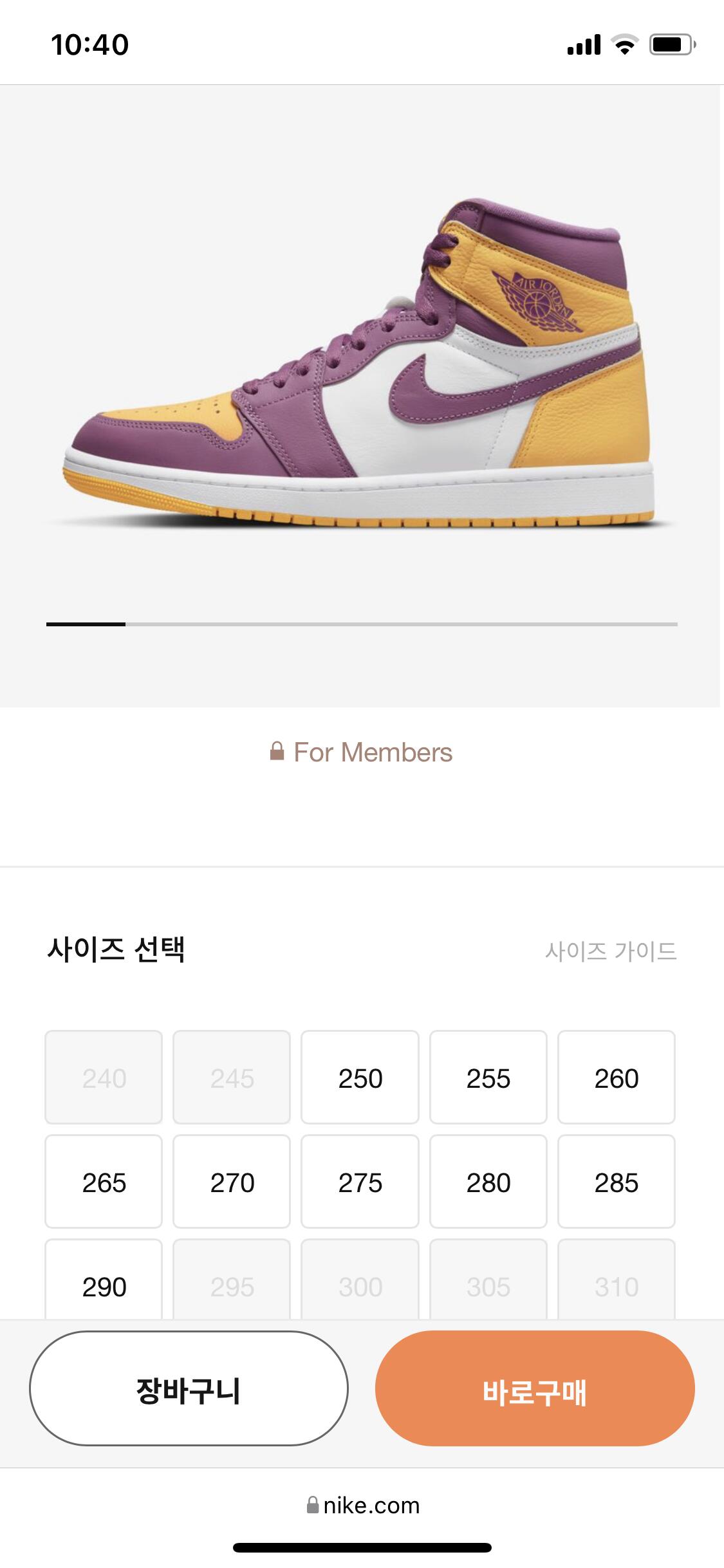Image resolution: width=724 pixels, height=1568 pixels.
Task: Tap the battery icon in status bar
Action: click(x=672, y=44)
